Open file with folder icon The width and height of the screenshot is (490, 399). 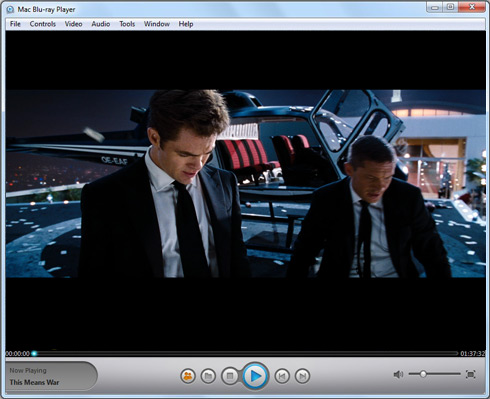click(208, 376)
